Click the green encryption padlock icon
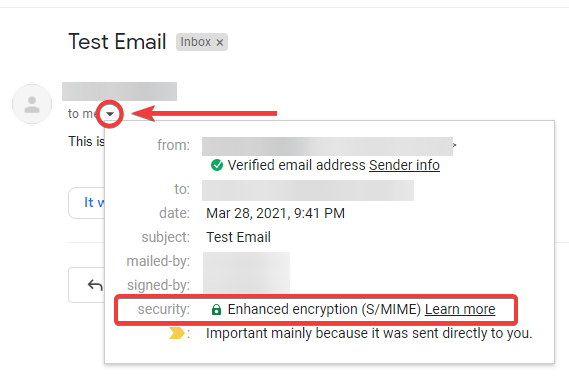This screenshot has height=382, width=569. [216, 309]
